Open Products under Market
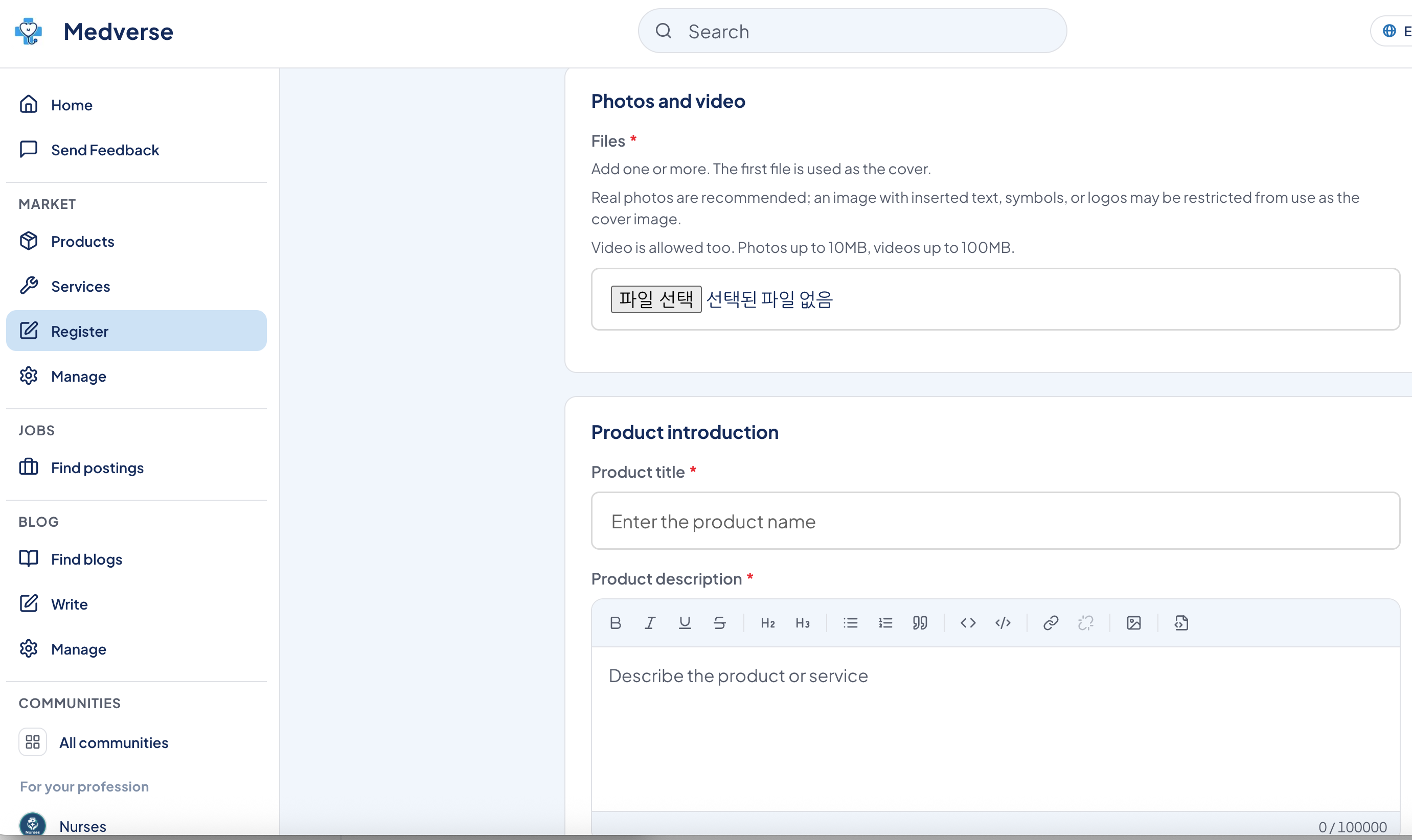Viewport: 1412px width, 840px height. pos(136,241)
